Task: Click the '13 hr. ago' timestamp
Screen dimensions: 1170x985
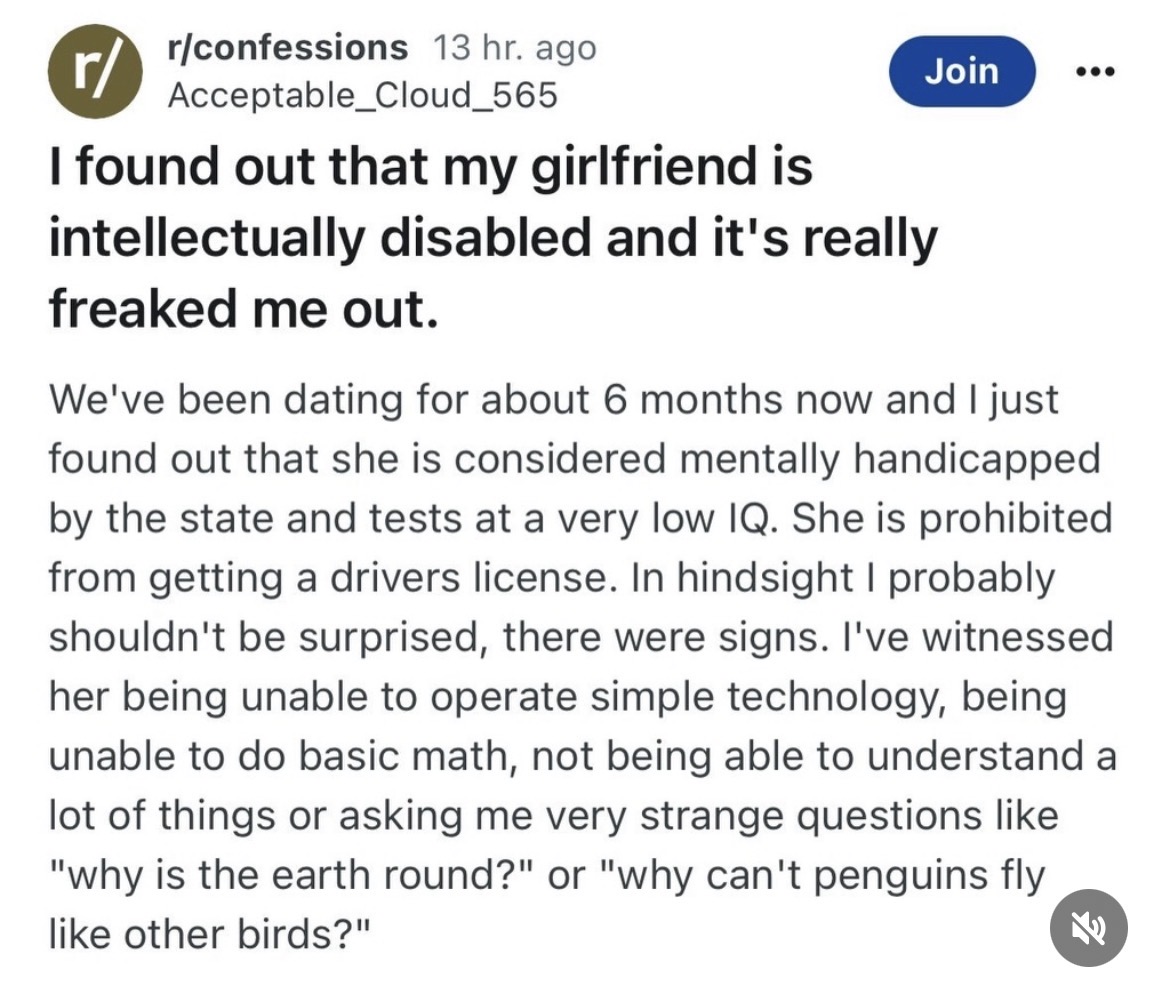Action: [515, 47]
